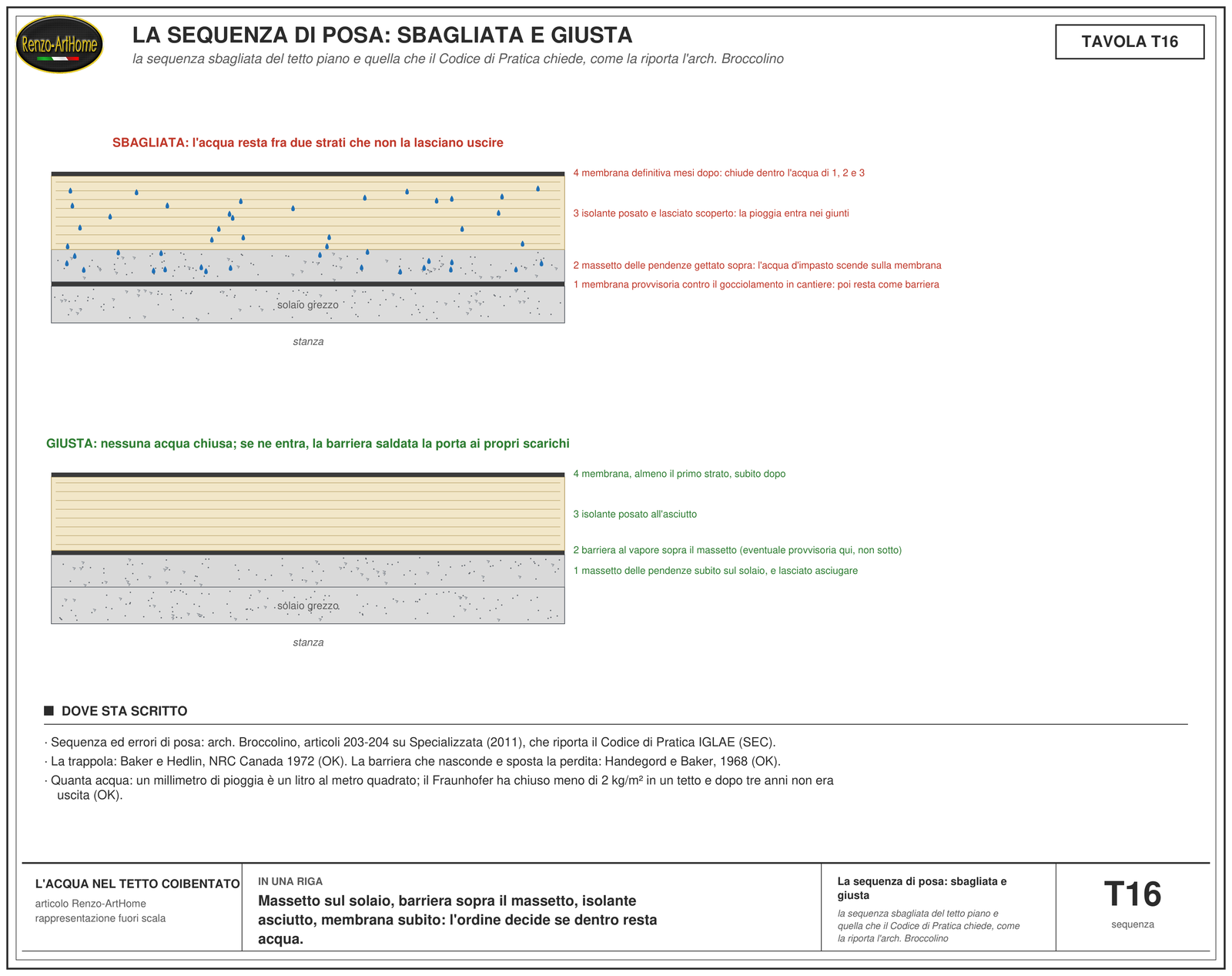Screen dimensions: 1232x976
Task: Click the red SBAGLIATA heading
Action: tap(308, 143)
